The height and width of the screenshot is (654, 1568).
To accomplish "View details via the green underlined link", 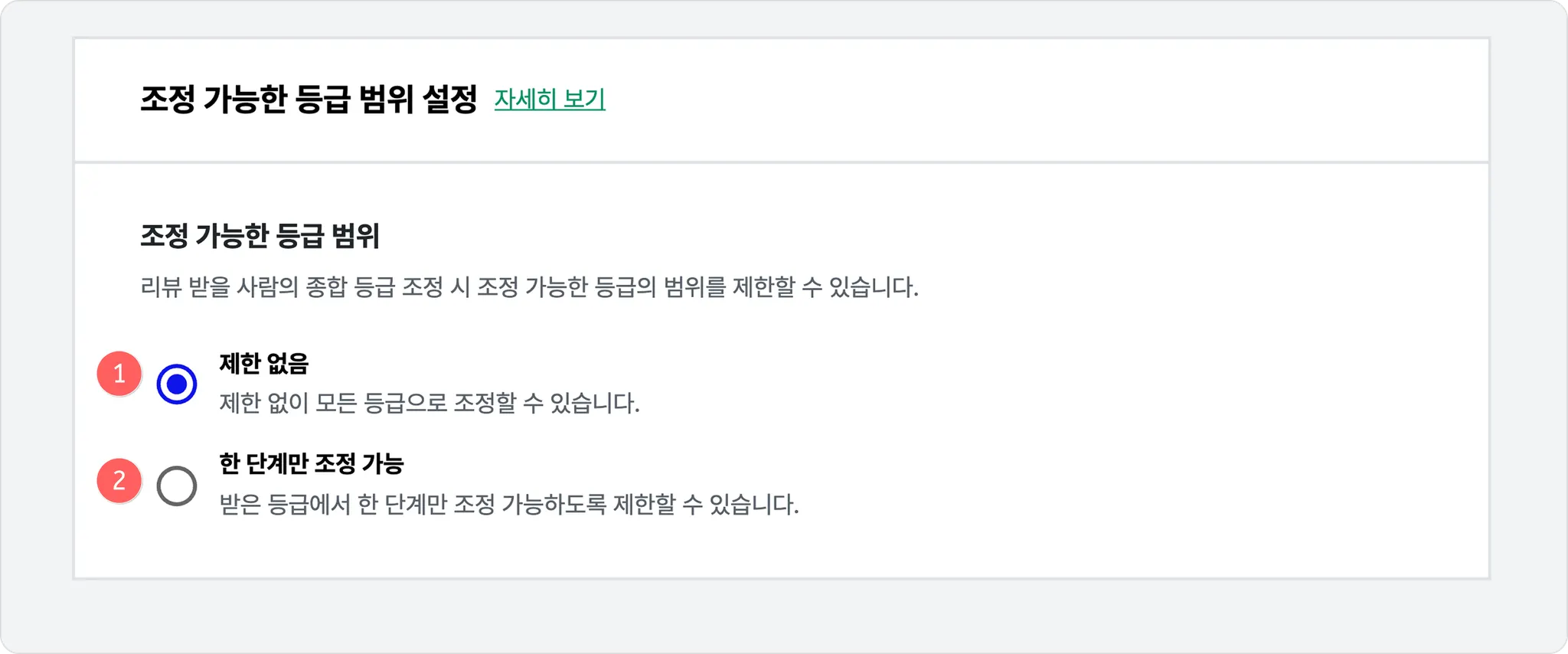I will point(549,100).
